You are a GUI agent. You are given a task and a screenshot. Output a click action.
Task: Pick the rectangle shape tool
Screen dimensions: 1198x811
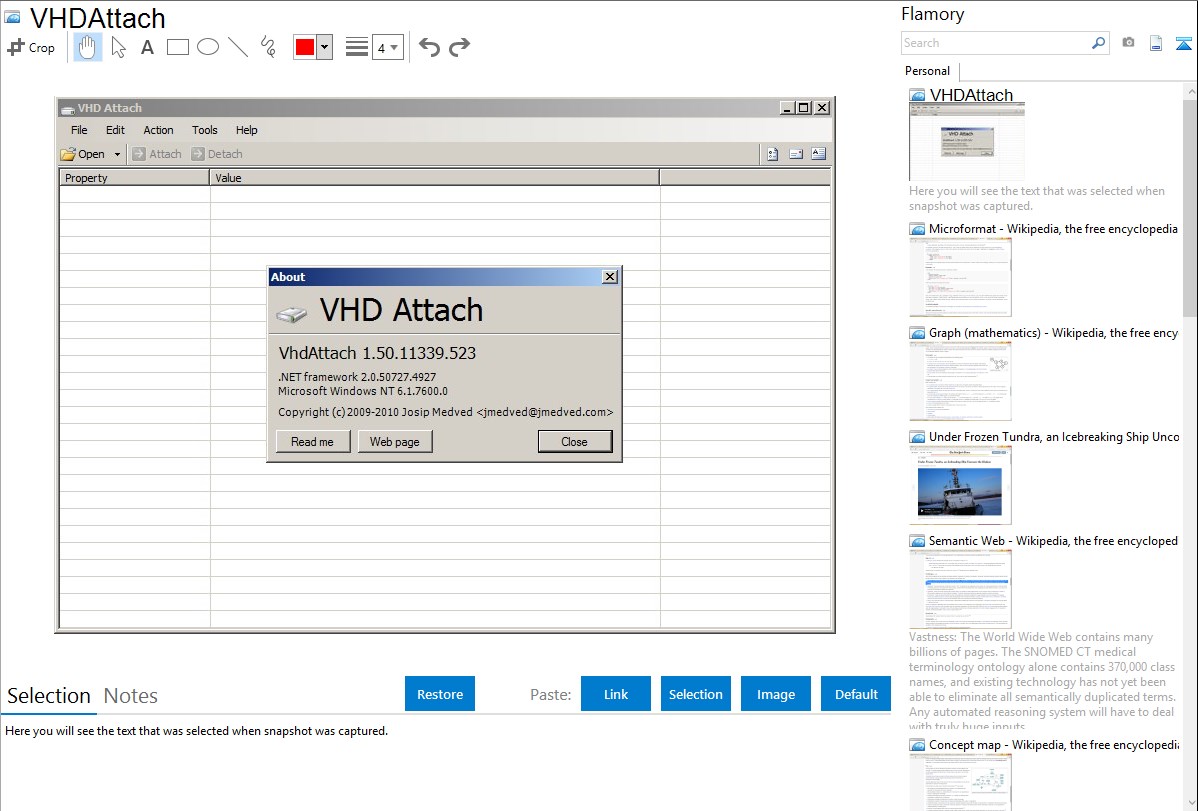coord(178,47)
